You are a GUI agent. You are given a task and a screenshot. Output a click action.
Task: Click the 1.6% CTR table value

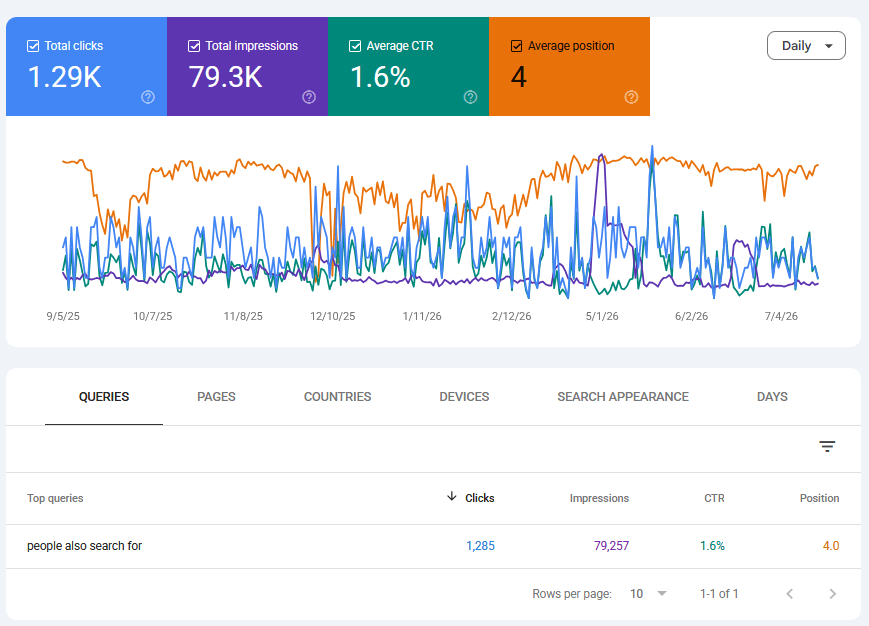click(x=712, y=546)
